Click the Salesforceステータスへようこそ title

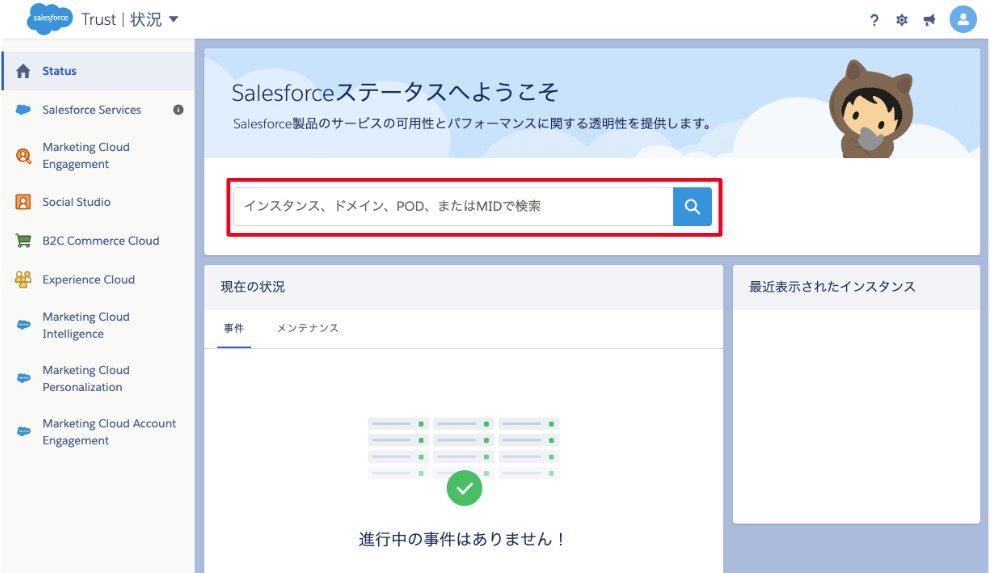[395, 92]
